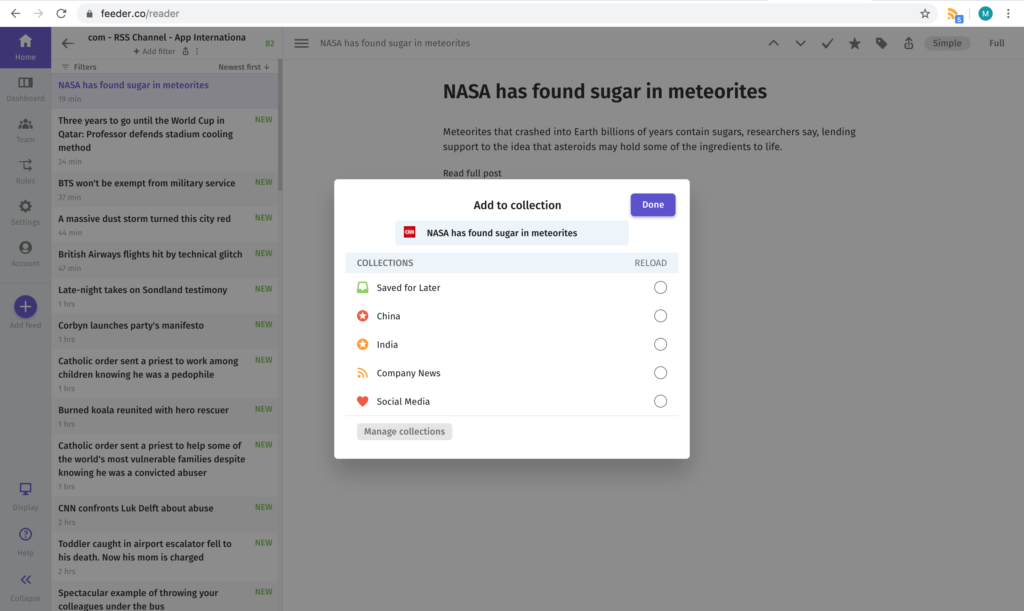This screenshot has width=1024, height=611.
Task: Select the China collection radio button
Action: pyautogui.click(x=660, y=316)
